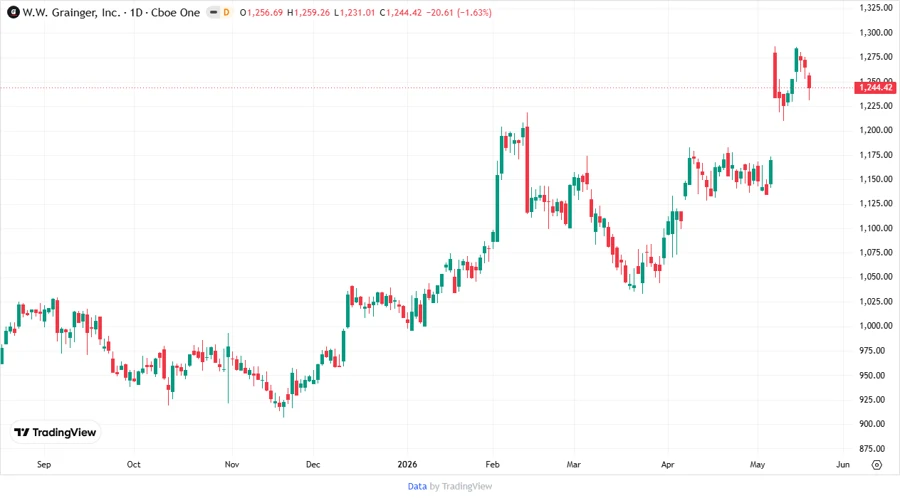900x498 pixels.
Task: Open the chart settings gear icon
Action: tap(876, 465)
